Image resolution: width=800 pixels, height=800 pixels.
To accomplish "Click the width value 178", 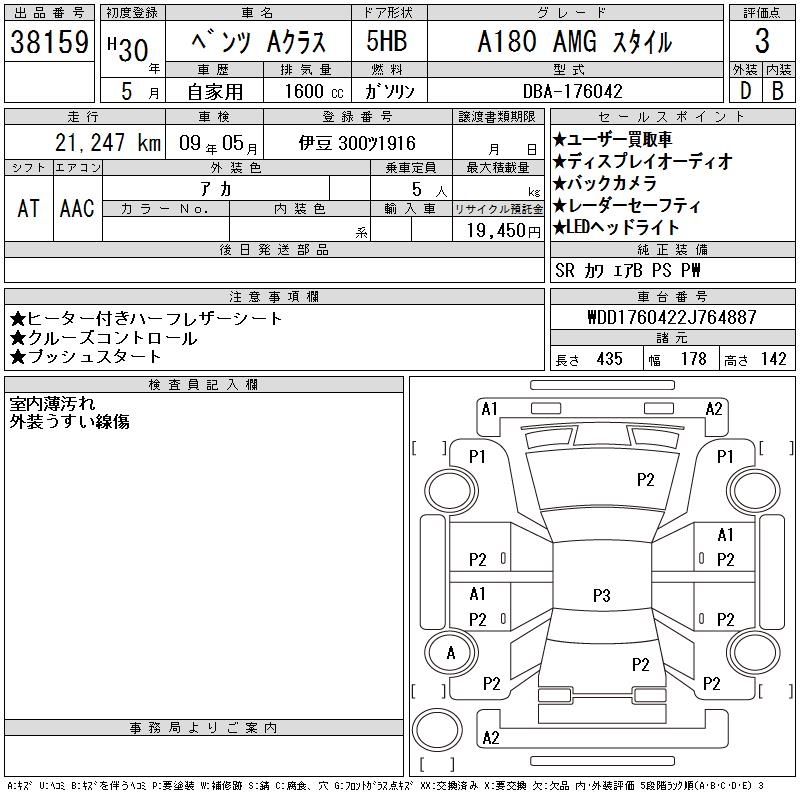I will 693,359.
